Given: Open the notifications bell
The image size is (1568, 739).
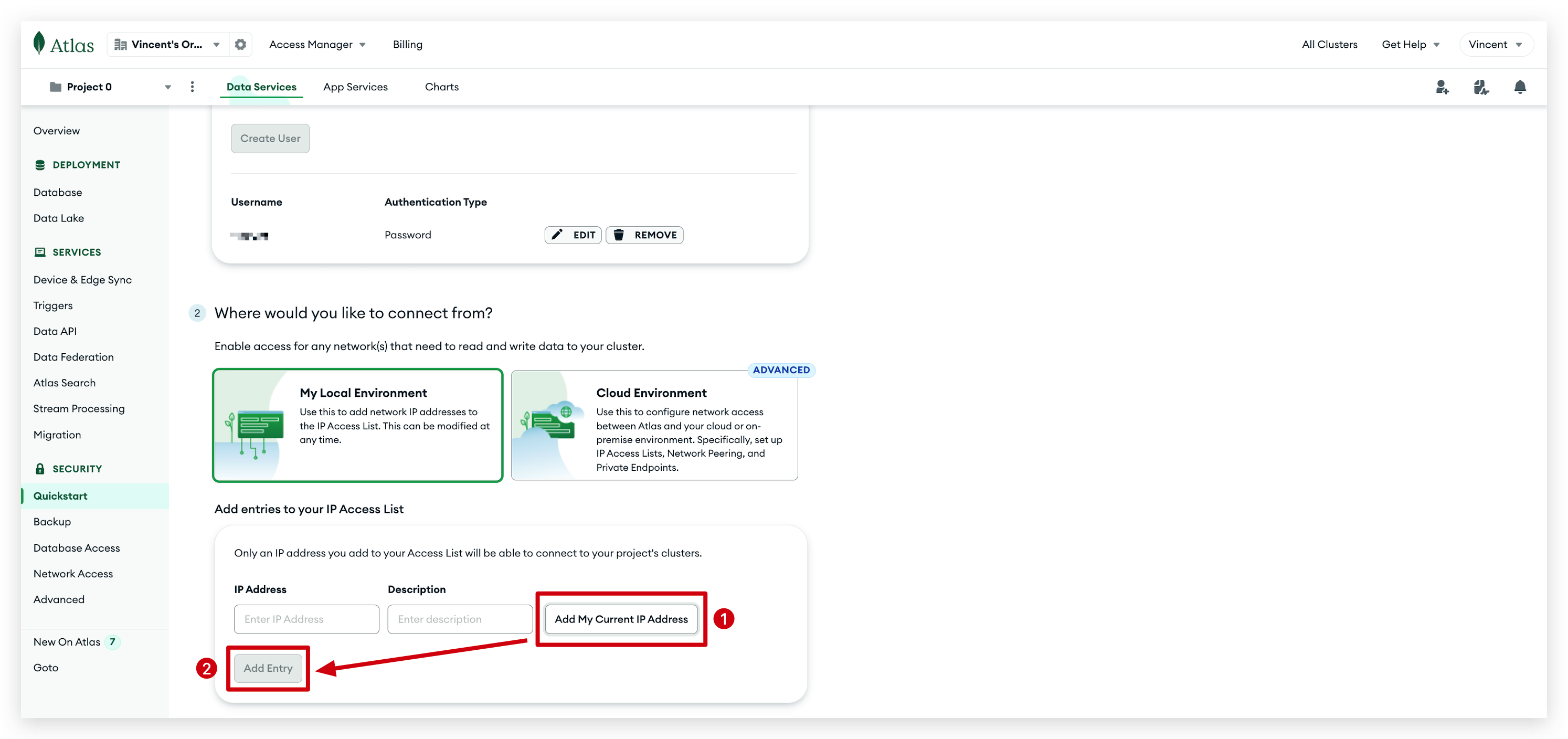Looking at the screenshot, I should click(1520, 87).
